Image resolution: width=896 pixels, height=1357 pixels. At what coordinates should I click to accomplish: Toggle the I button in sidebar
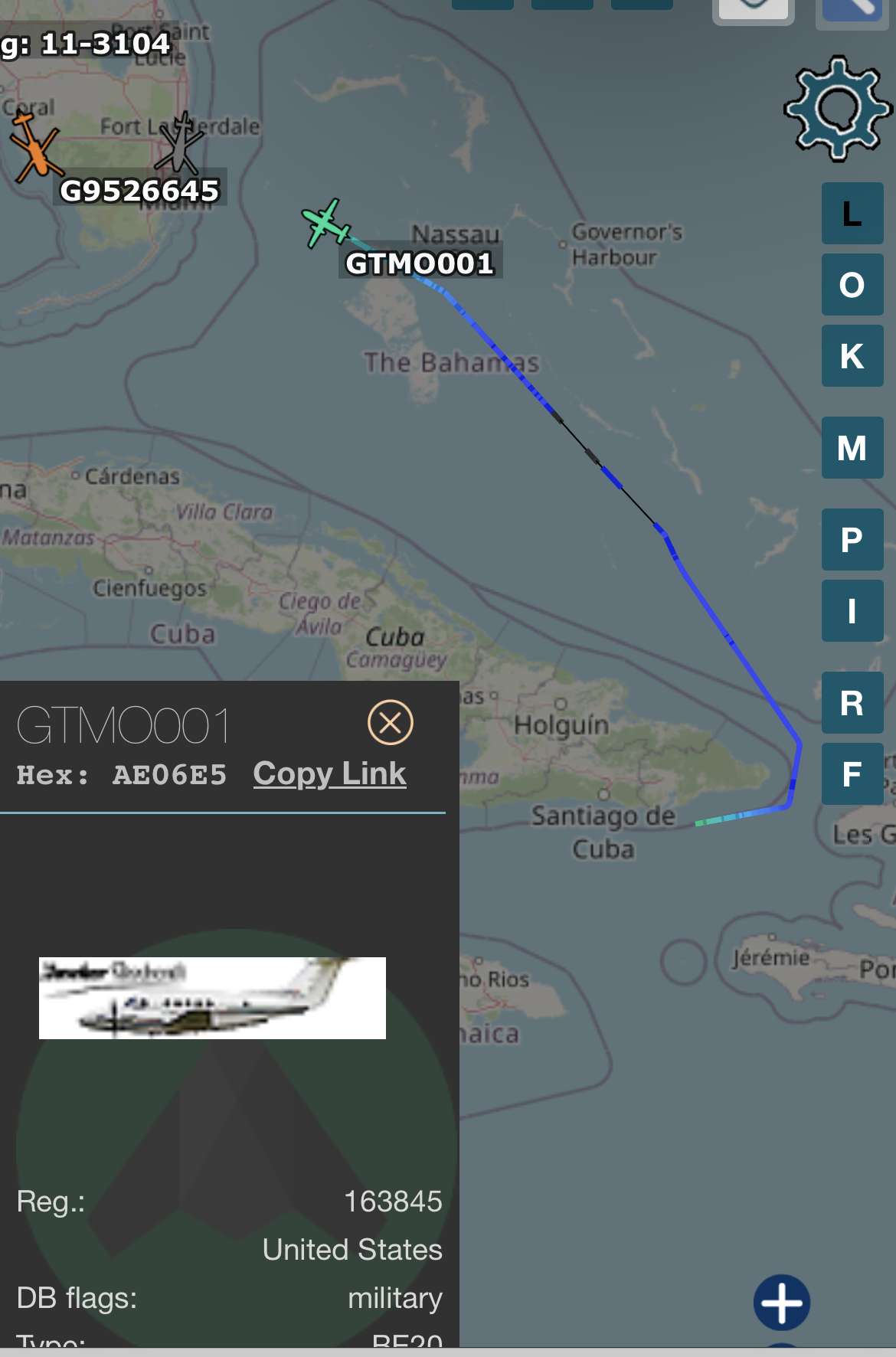(x=852, y=611)
